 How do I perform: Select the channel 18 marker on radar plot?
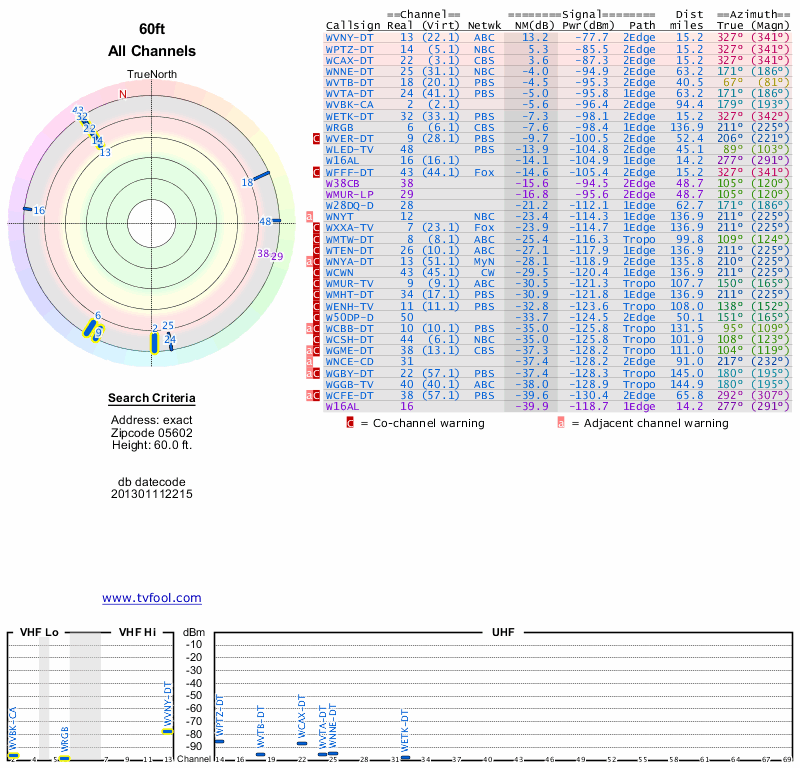coord(262,177)
